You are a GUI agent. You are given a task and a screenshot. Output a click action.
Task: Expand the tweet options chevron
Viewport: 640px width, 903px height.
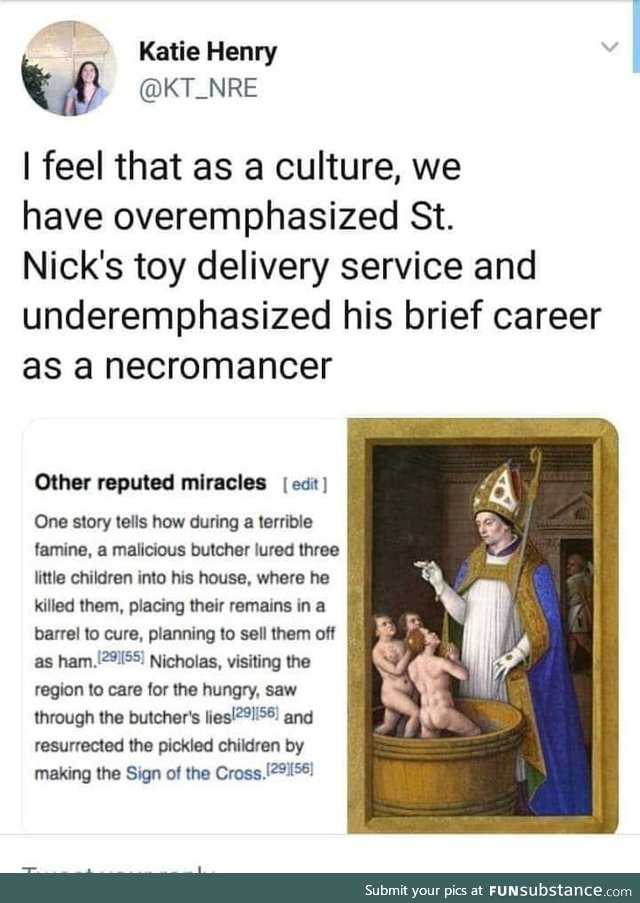coord(609,47)
